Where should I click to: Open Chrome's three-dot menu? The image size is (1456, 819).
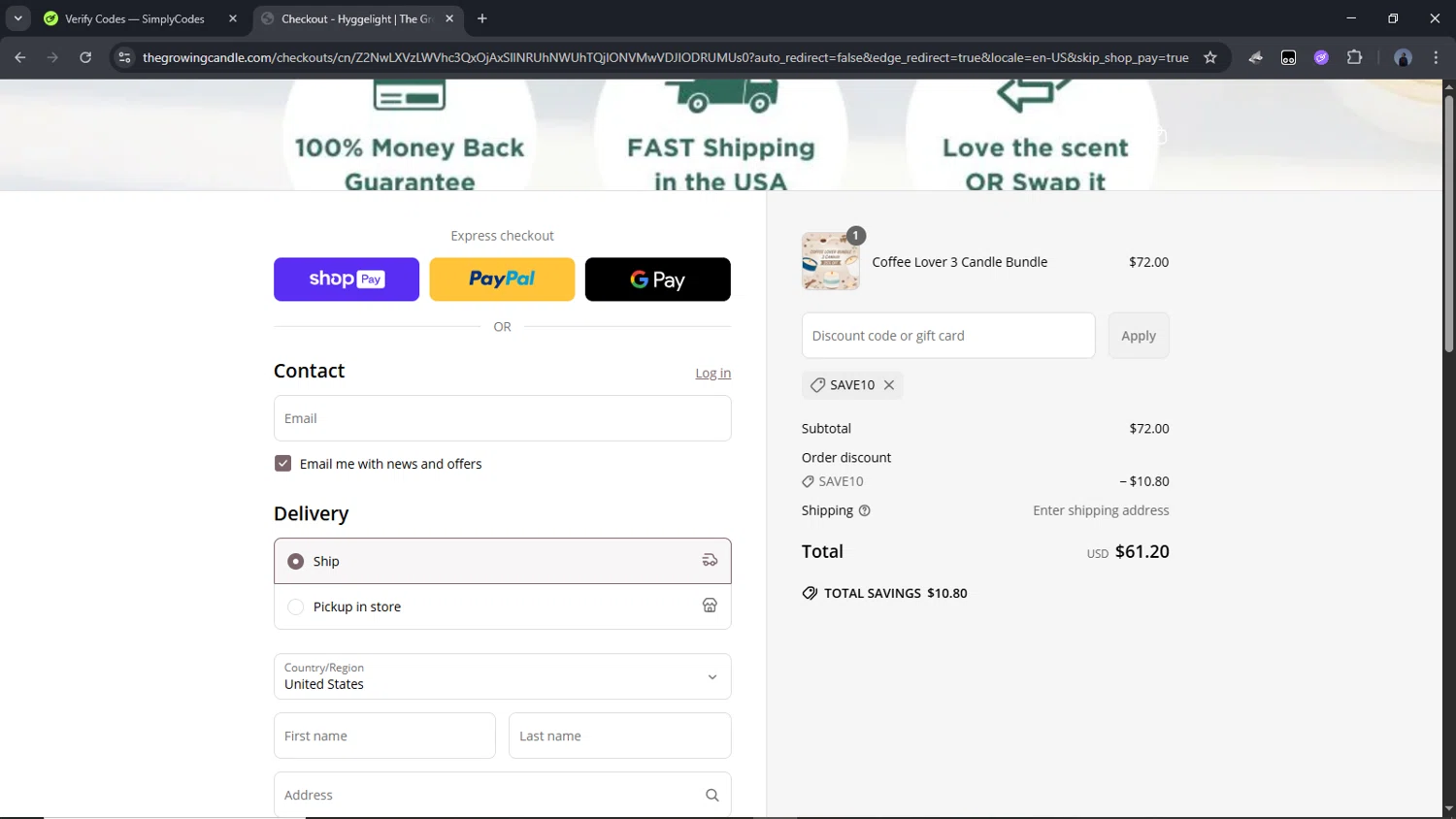coord(1436,57)
